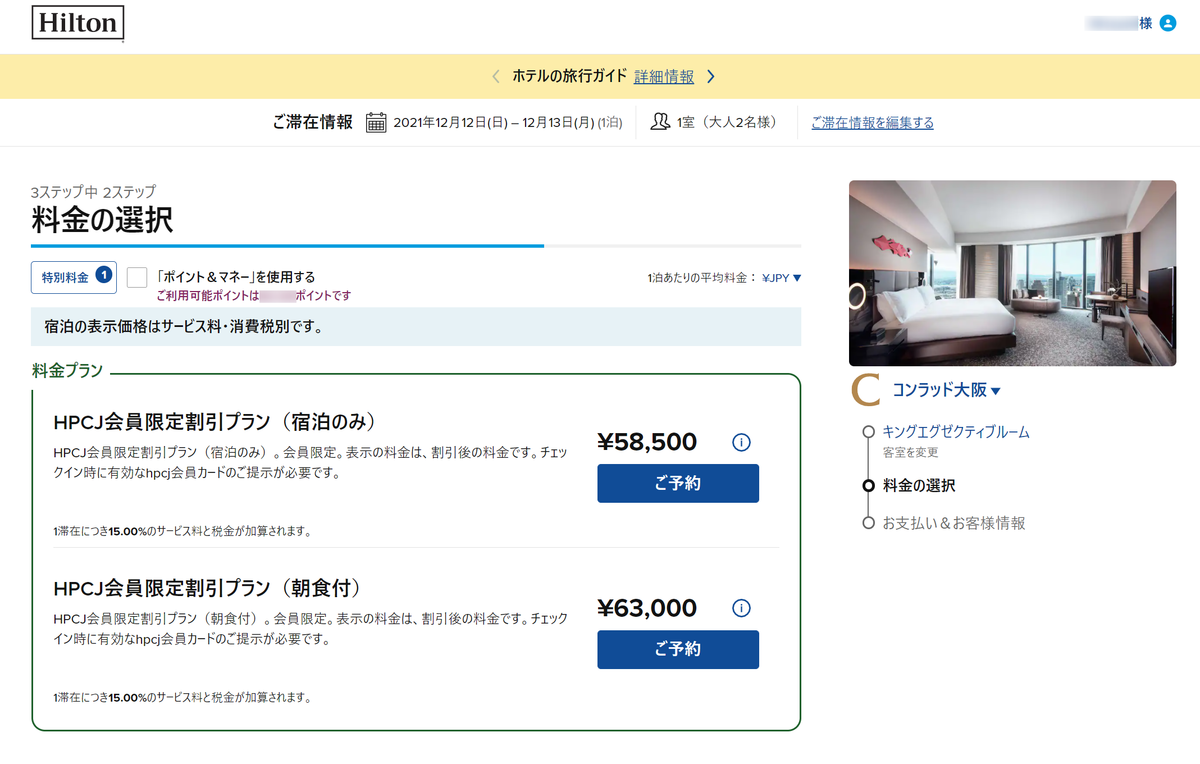Click the ホテルの旅行ガイド banner text
This screenshot has height=764, width=1200.
tap(570, 77)
